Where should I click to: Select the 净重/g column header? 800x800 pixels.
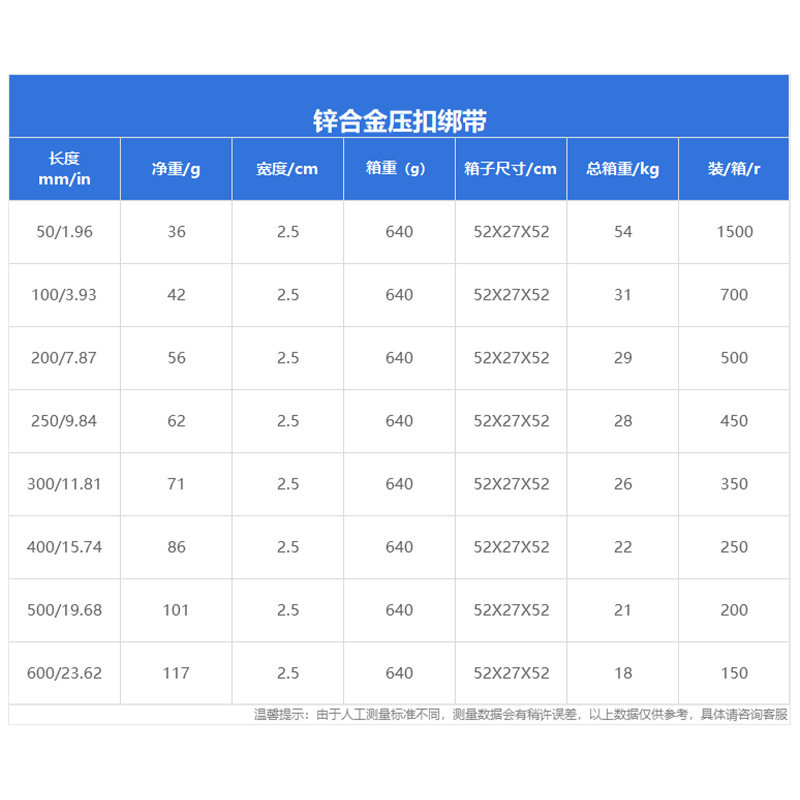[x=176, y=169]
